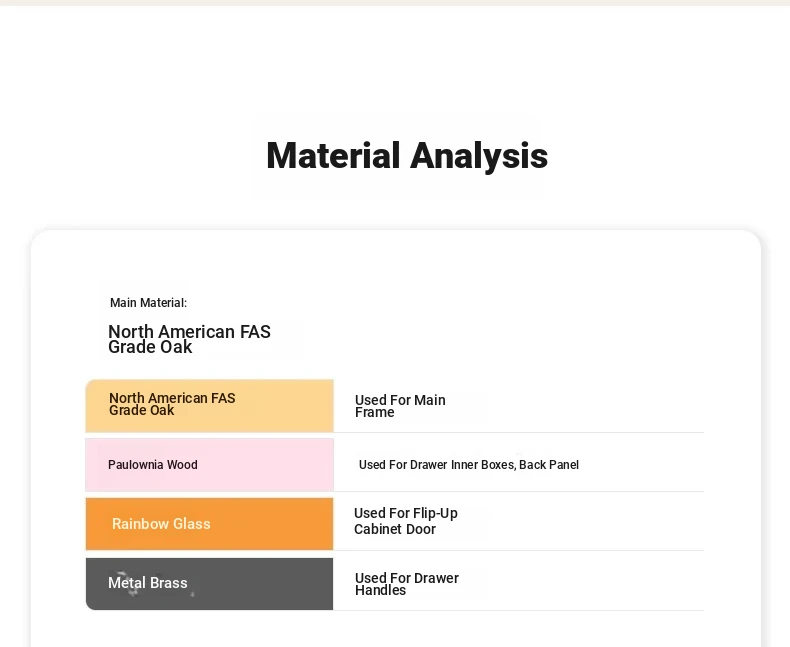Click the word Material in the title
The width and height of the screenshot is (790, 647).
(x=333, y=156)
